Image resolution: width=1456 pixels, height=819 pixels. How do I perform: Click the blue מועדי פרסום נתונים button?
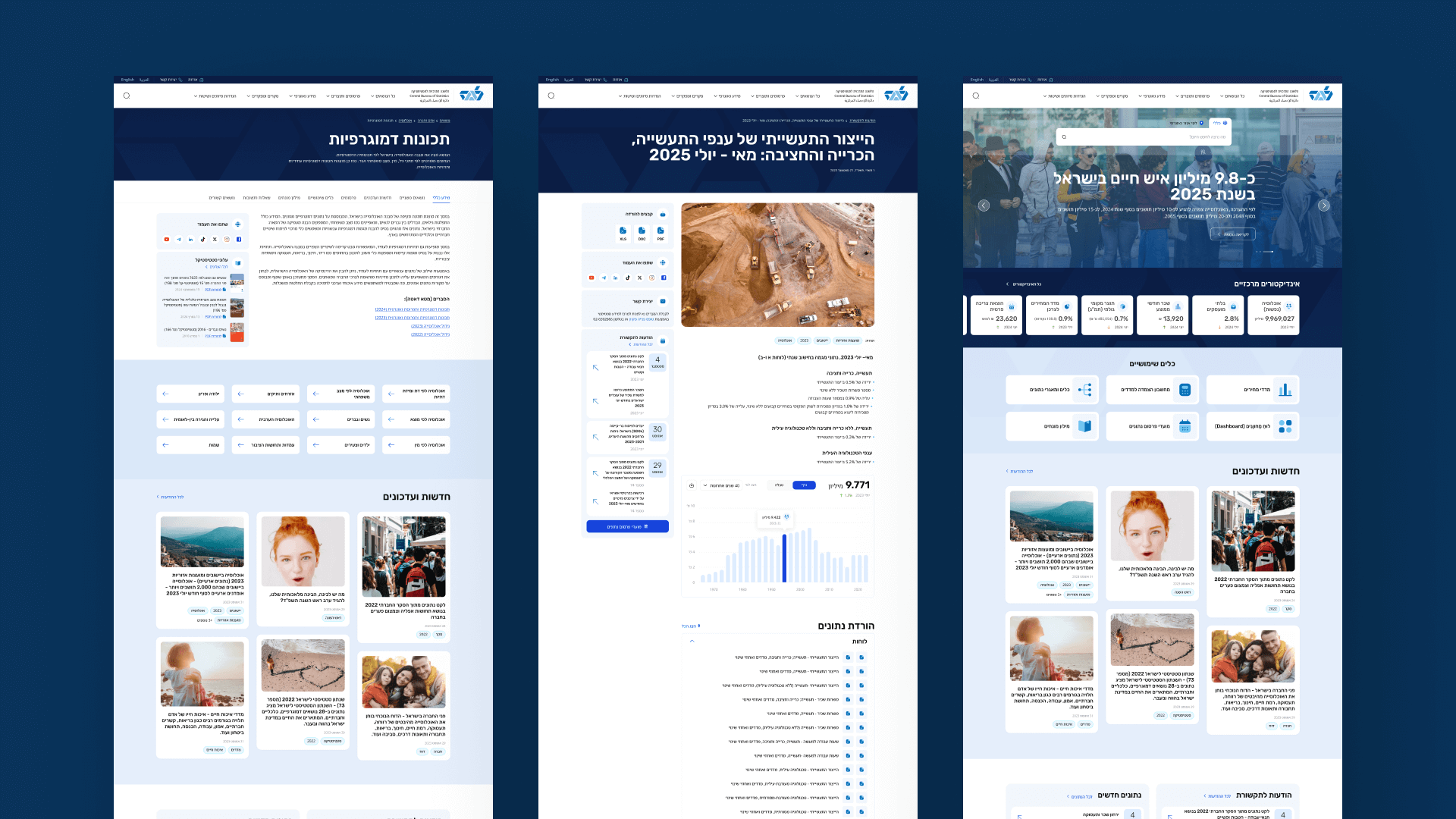[x=627, y=526]
